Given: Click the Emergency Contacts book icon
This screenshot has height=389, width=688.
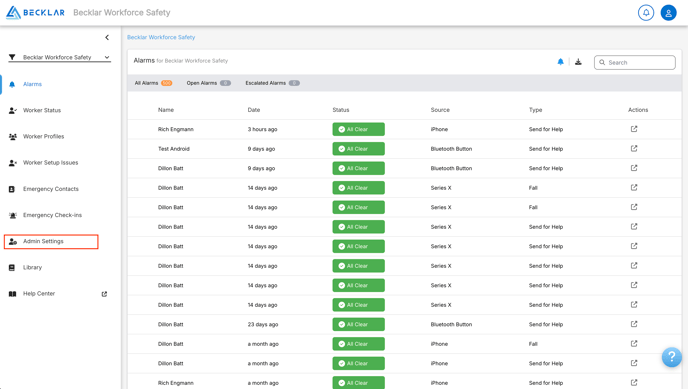Looking at the screenshot, I should (12, 189).
